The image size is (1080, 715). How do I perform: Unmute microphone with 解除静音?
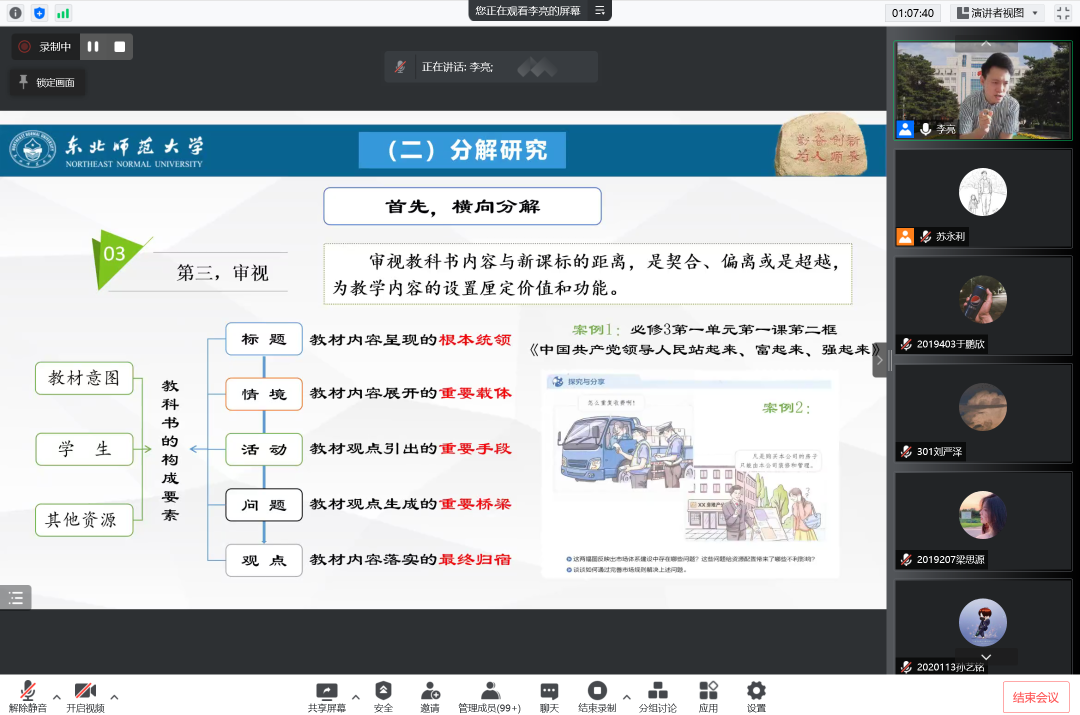[28, 696]
